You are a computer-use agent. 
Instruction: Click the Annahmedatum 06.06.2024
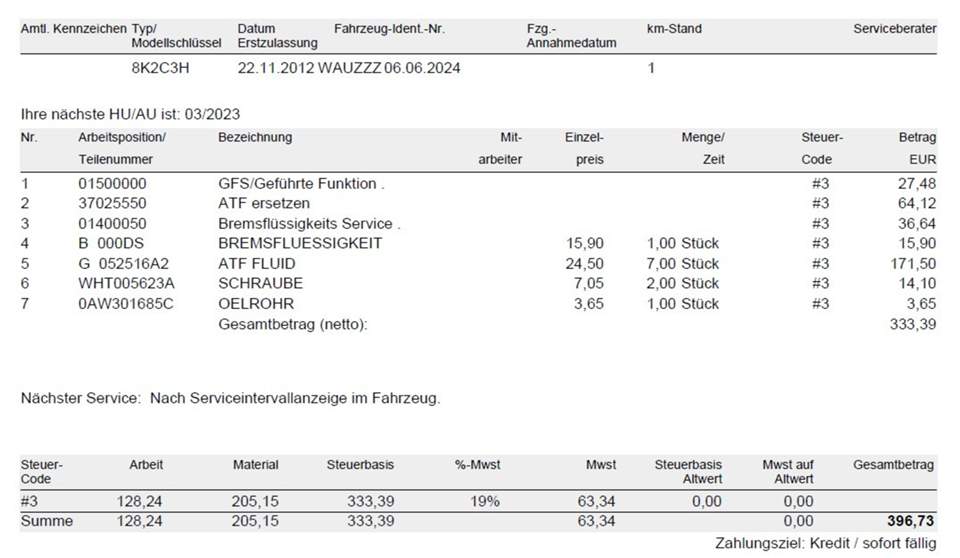tap(422, 68)
